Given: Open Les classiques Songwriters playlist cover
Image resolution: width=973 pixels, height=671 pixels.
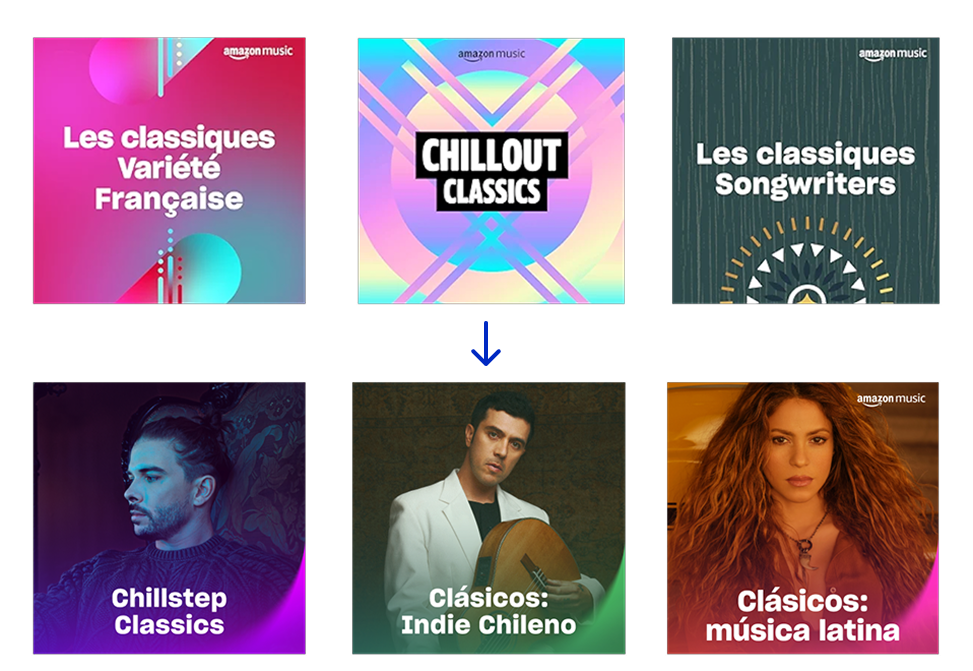Looking at the screenshot, I should 805,171.
